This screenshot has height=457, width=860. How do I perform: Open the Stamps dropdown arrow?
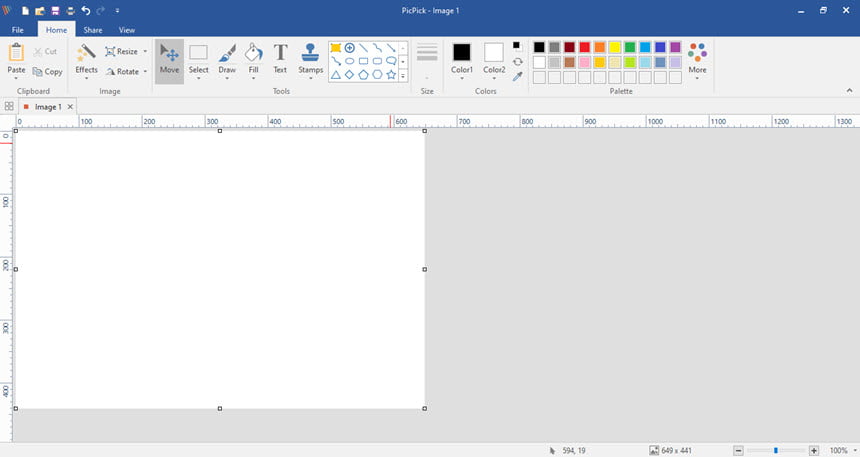[x=310, y=78]
